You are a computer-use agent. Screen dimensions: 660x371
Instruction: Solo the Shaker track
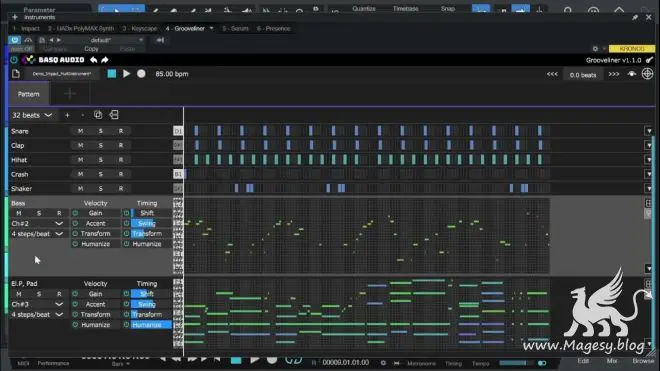coord(101,188)
